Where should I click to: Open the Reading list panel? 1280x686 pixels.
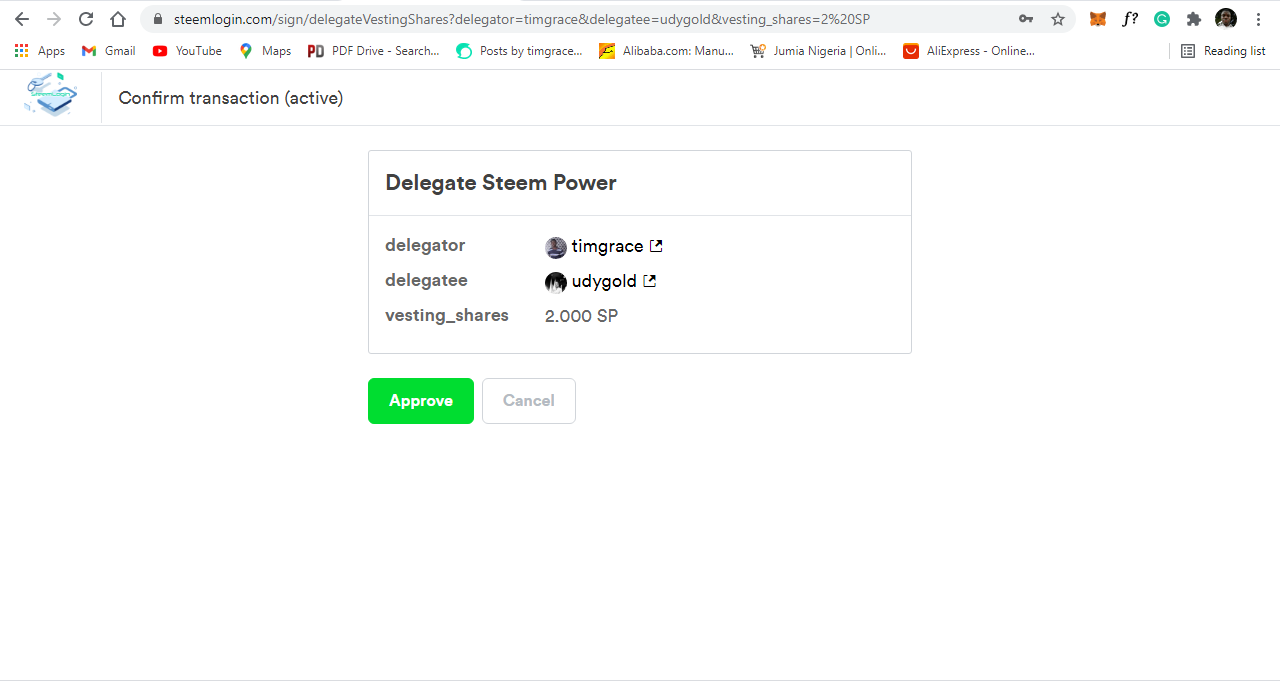[x=1223, y=50]
